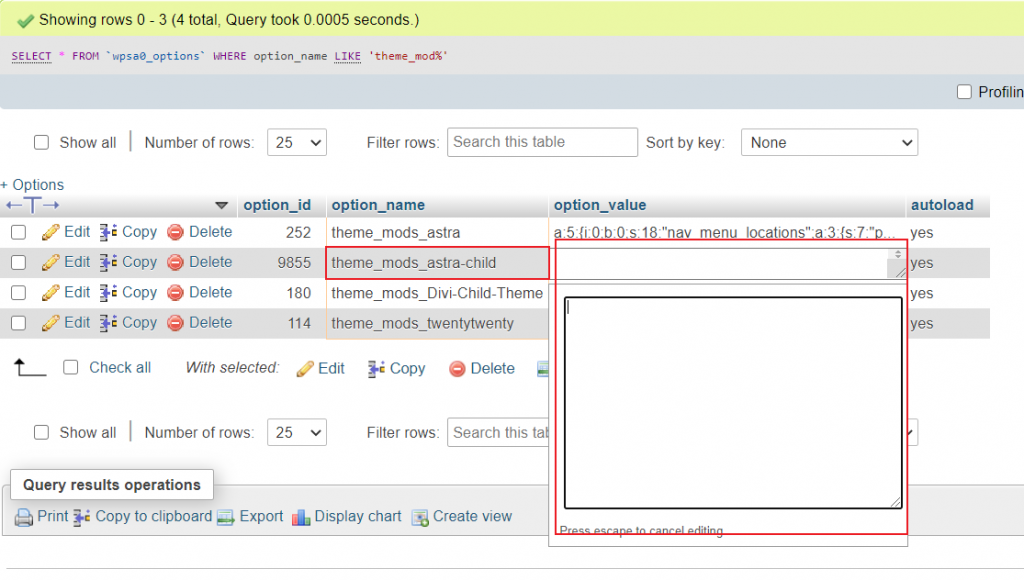Click the theme_mods_twentytwenty option name cell
1024x580 pixels.
(x=437, y=323)
